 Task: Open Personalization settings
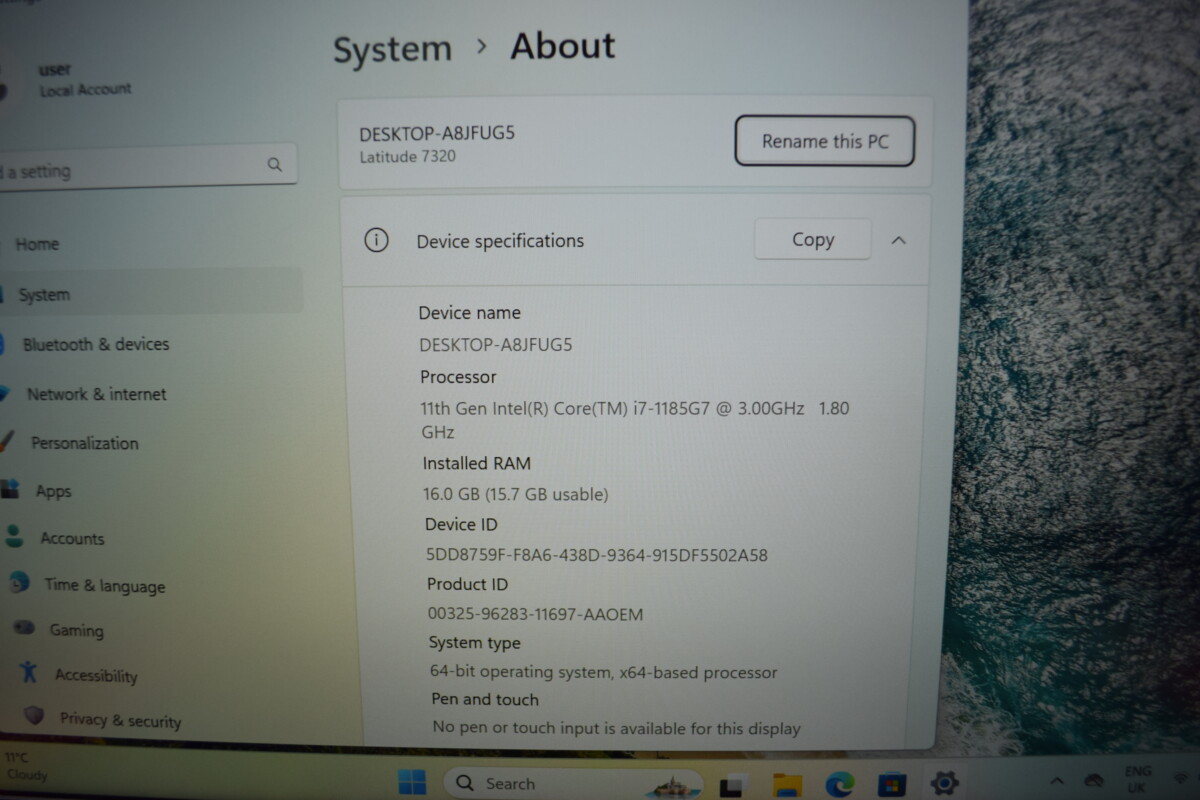click(x=85, y=443)
